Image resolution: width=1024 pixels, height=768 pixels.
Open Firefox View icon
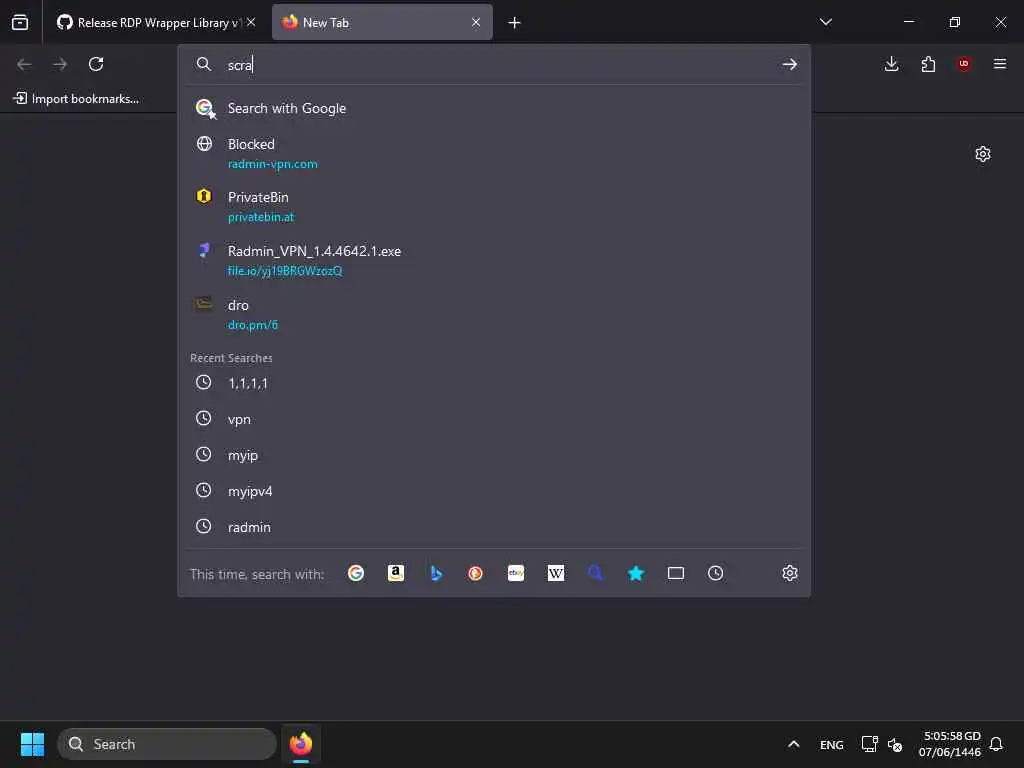click(20, 22)
